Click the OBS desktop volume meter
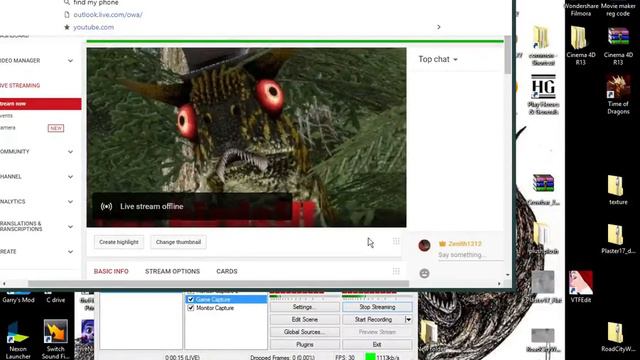640x360 pixels. point(377,295)
